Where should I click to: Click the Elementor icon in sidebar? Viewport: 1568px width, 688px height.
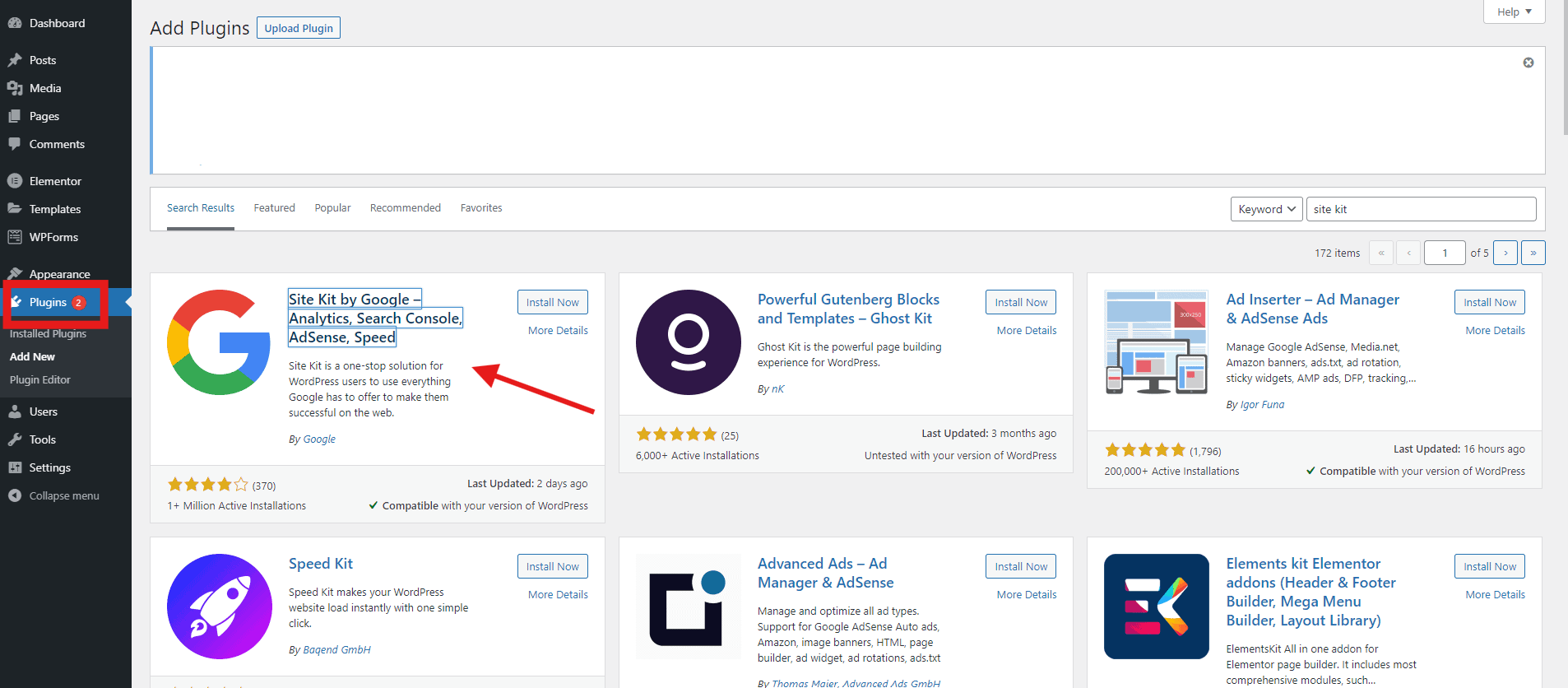point(15,181)
